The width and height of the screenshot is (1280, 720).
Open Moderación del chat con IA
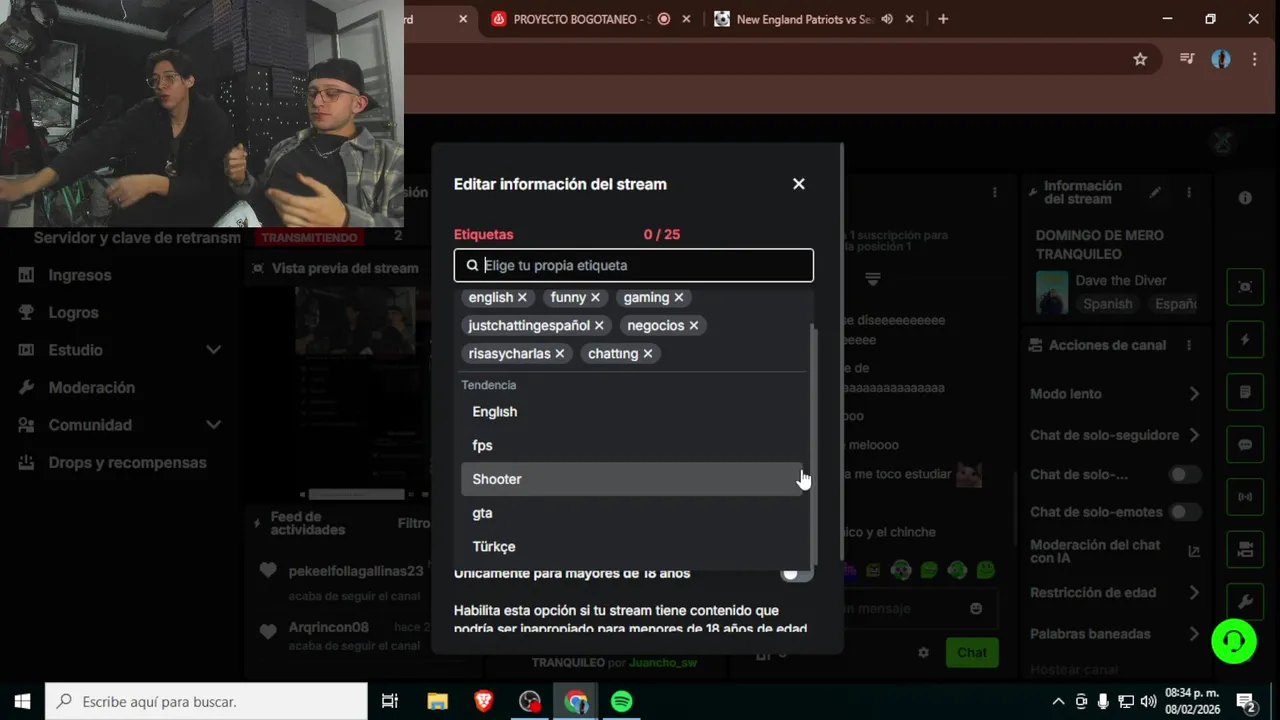(x=1115, y=551)
